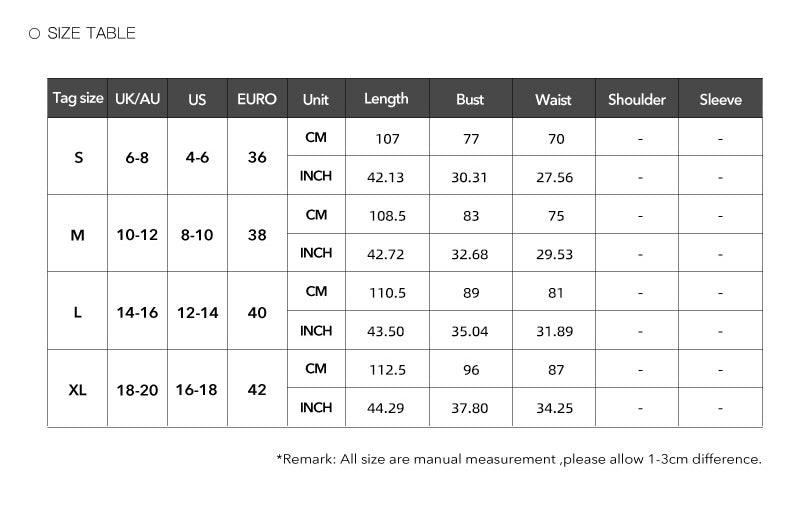This screenshot has height=506, width=790.
Task: Click the remark text below the table
Action: pos(518,459)
